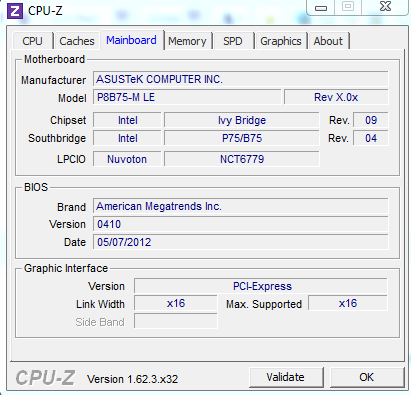This screenshot has width=411, height=395.
Task: Click the Nuvoton LPCIO vendor field
Action: pos(127,159)
